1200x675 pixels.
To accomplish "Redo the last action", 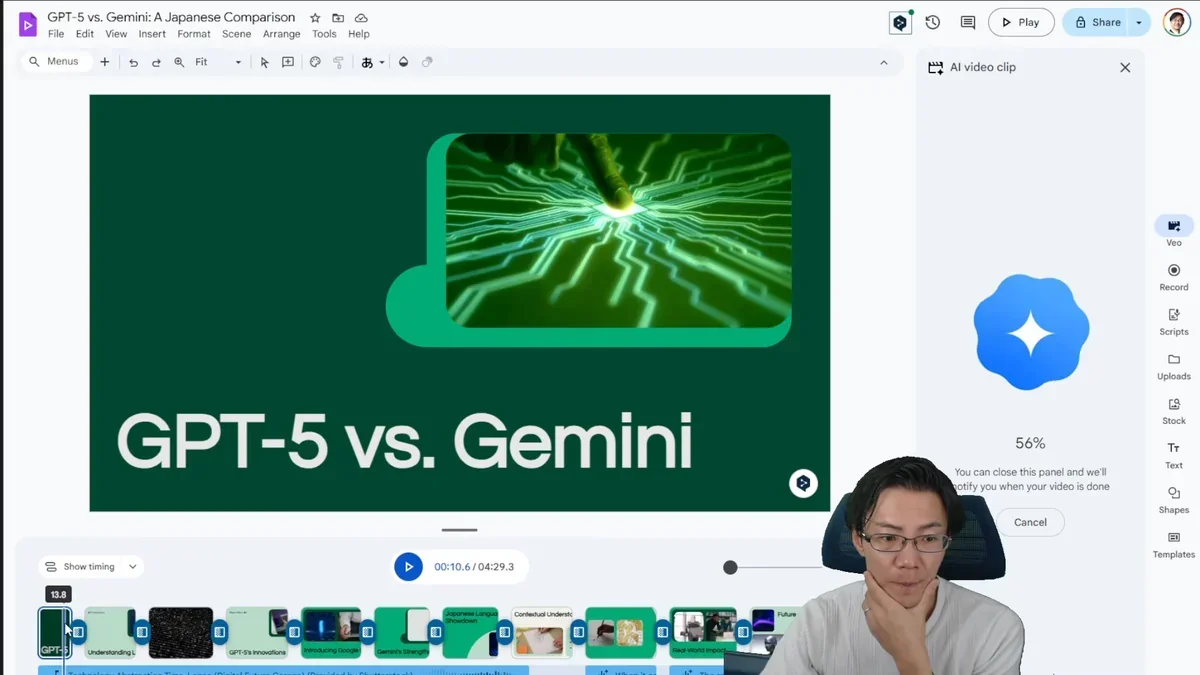I will (x=156, y=62).
